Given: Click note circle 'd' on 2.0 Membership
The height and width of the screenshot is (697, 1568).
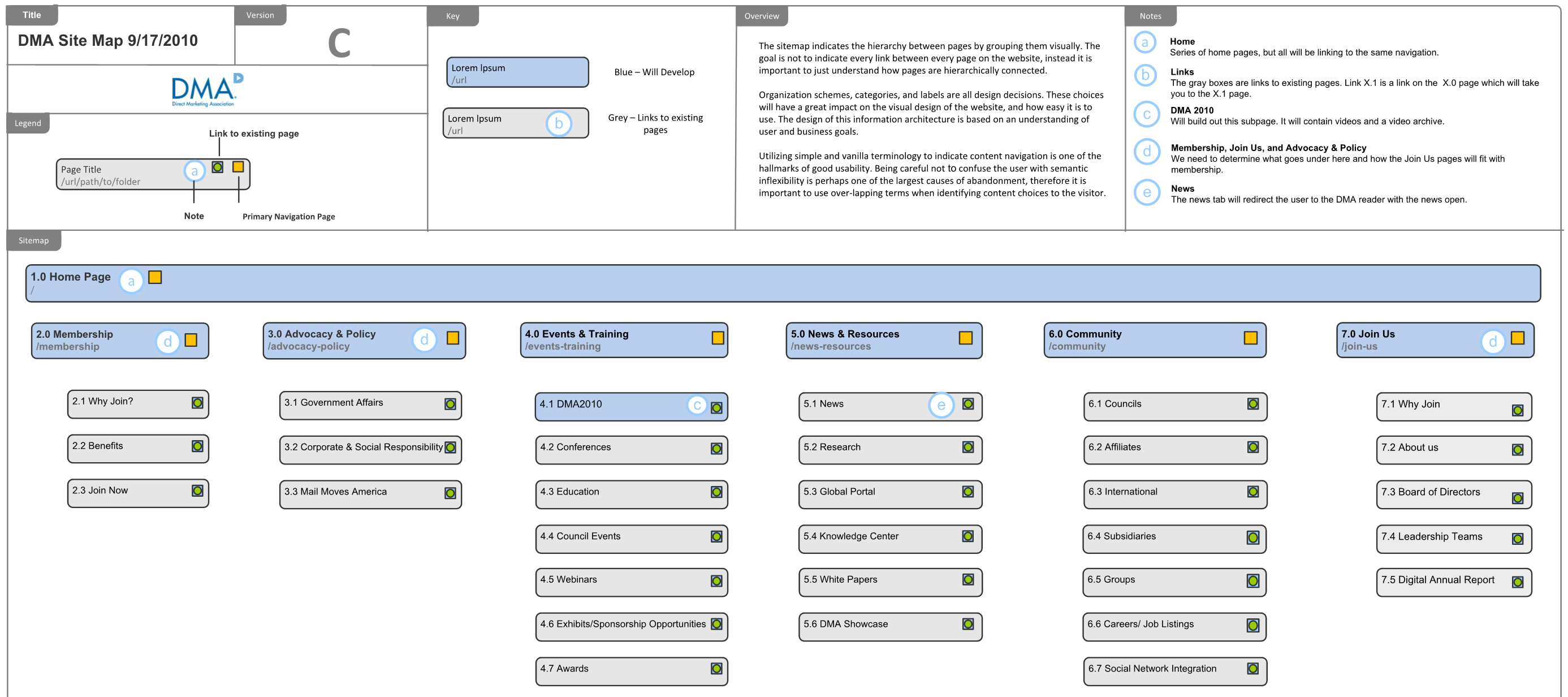Looking at the screenshot, I should point(167,342).
